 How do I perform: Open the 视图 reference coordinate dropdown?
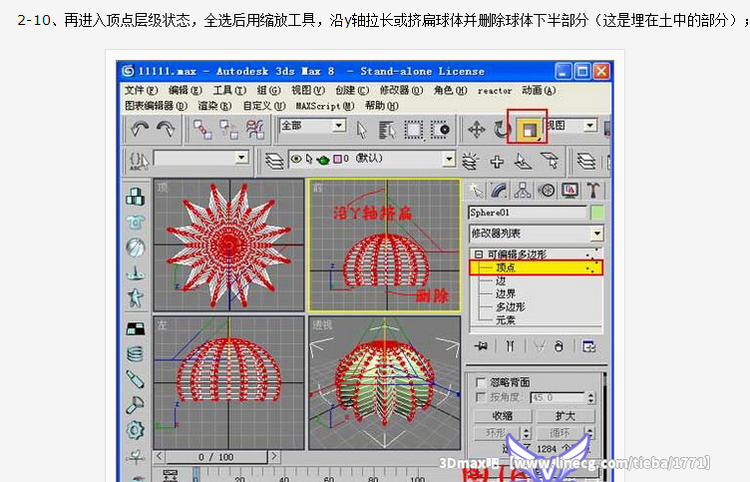(590, 125)
